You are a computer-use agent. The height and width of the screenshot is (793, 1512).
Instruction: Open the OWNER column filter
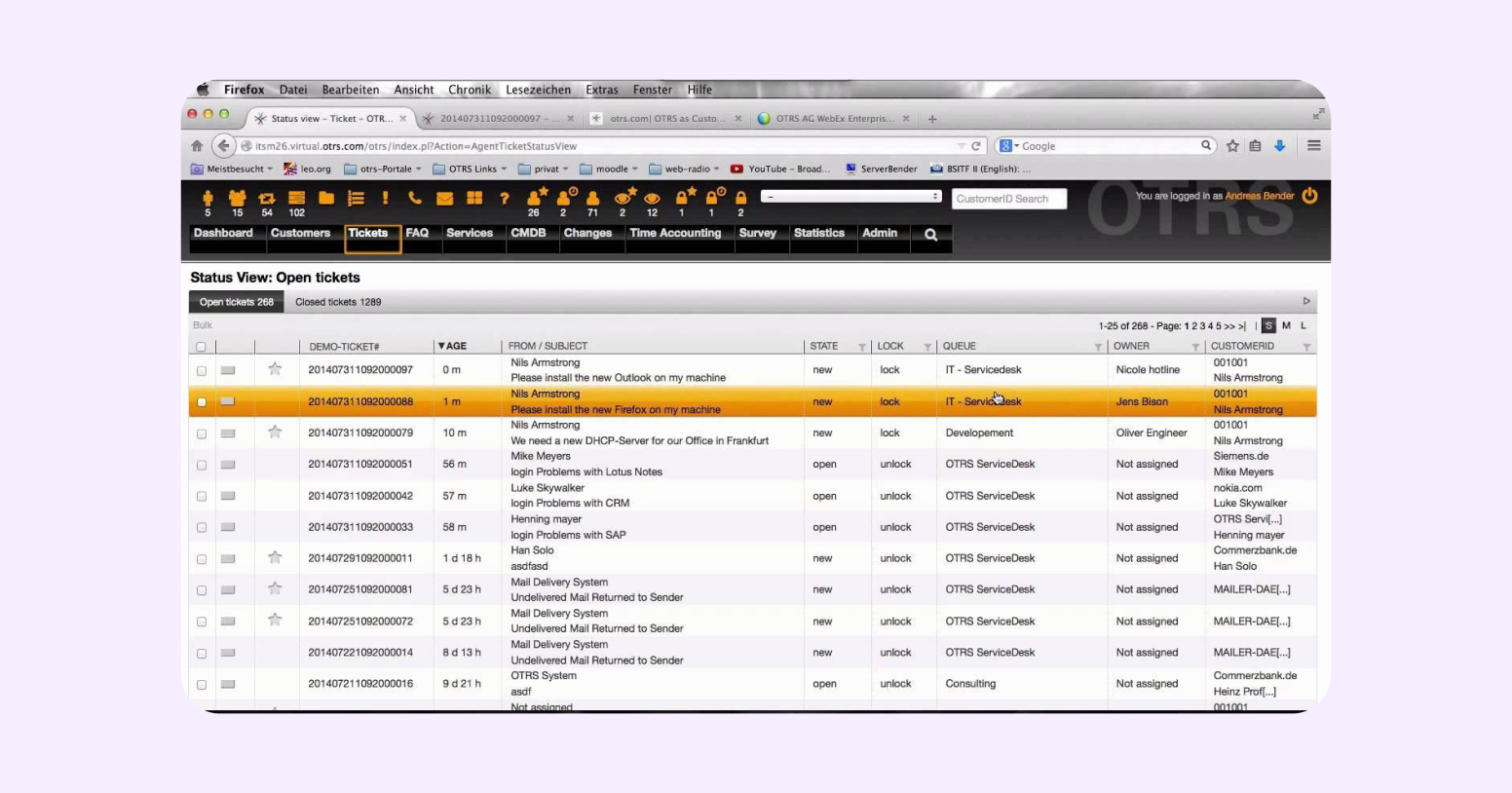click(1195, 347)
